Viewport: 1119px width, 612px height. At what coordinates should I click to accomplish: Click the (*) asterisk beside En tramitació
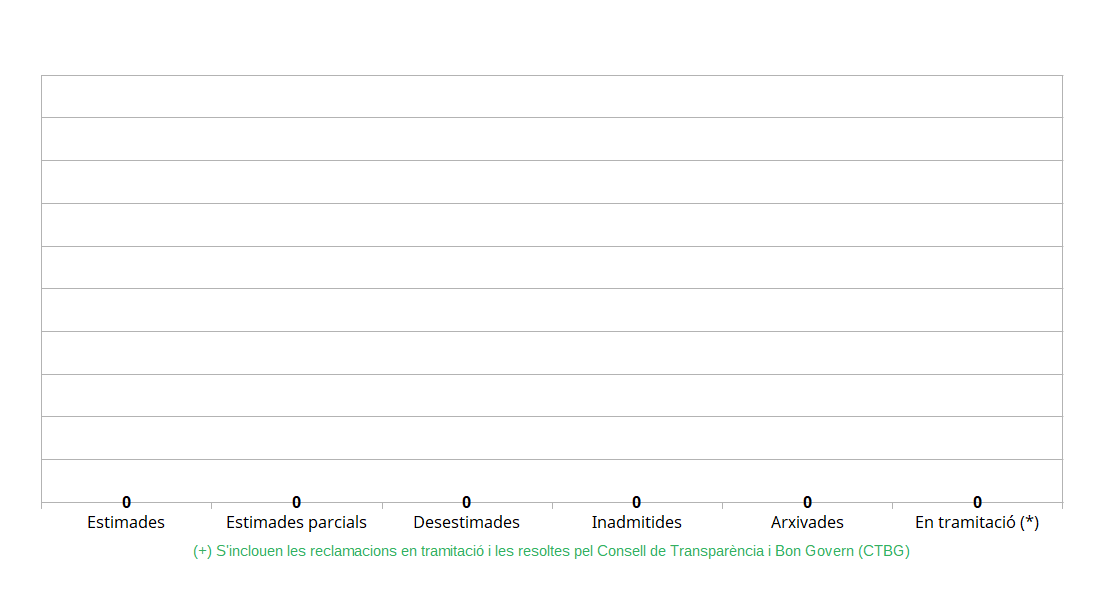point(1030,522)
